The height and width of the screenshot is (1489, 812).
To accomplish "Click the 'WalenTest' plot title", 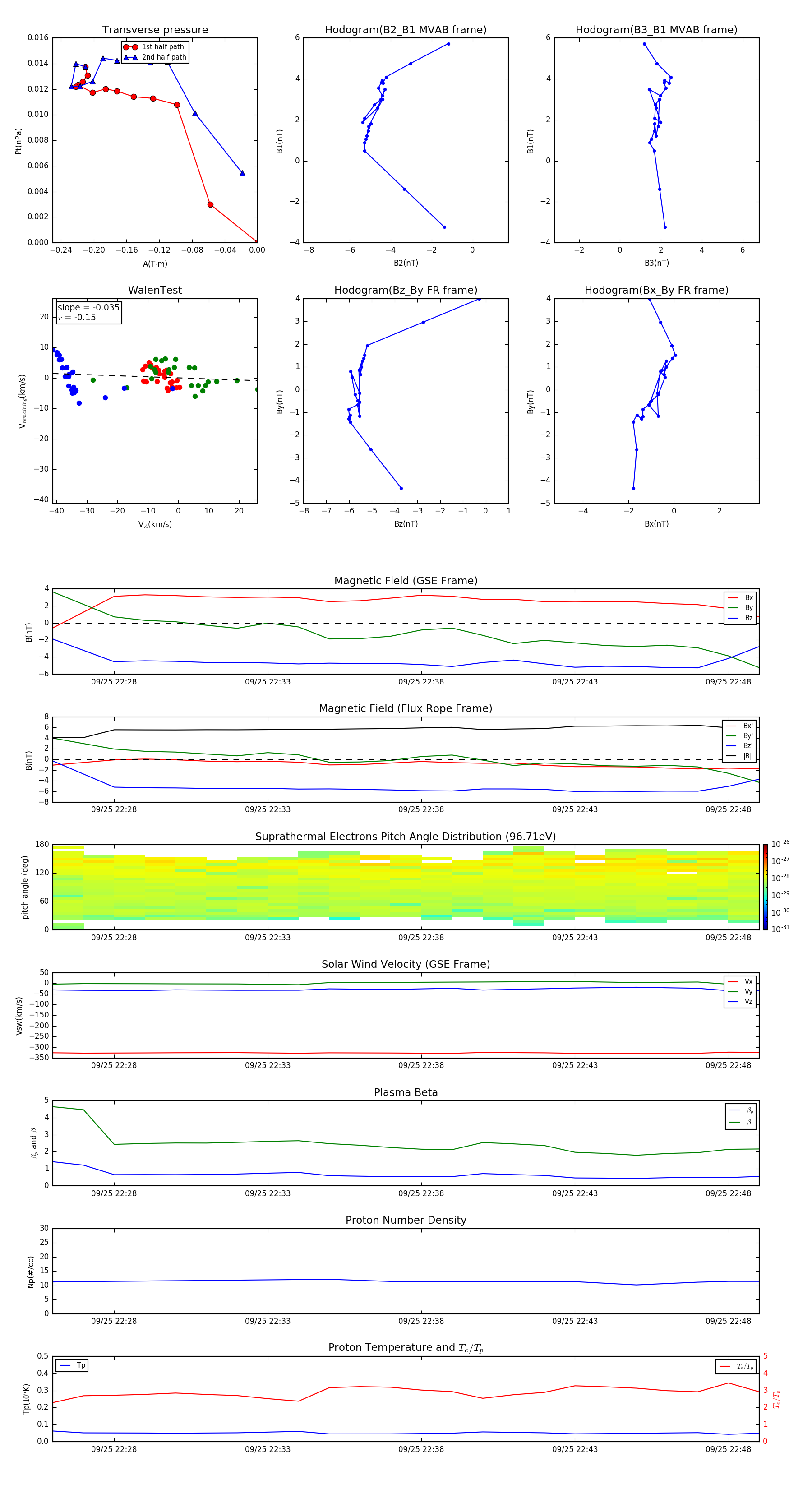I will point(155,290).
